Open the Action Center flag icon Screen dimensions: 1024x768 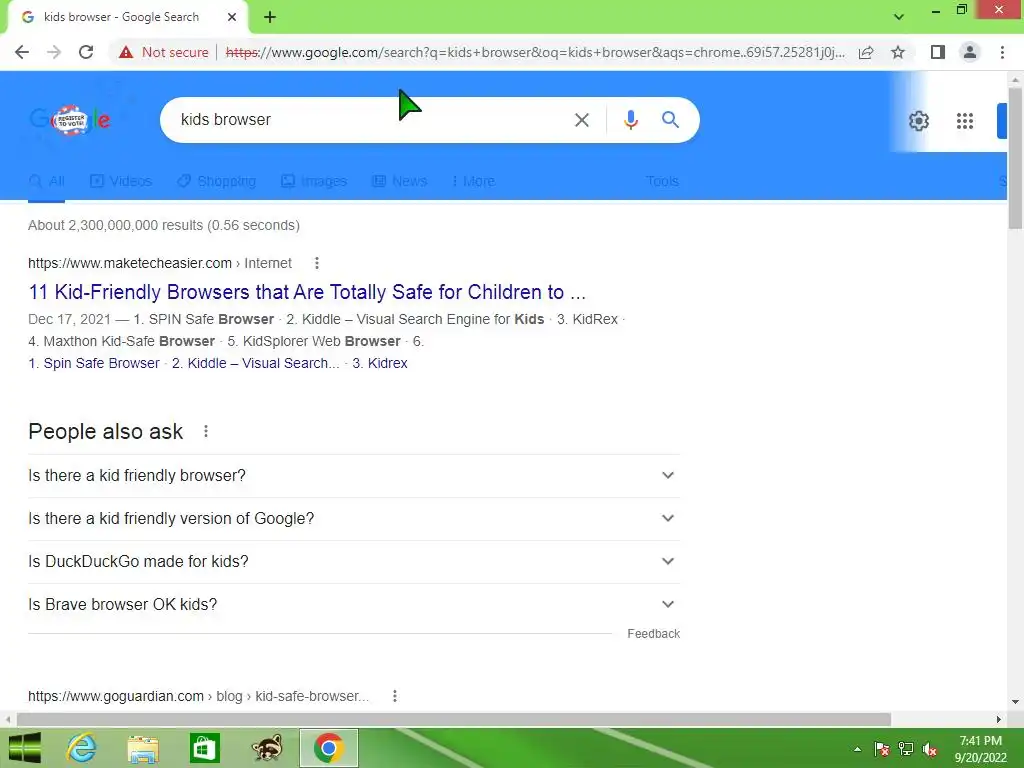click(x=882, y=749)
